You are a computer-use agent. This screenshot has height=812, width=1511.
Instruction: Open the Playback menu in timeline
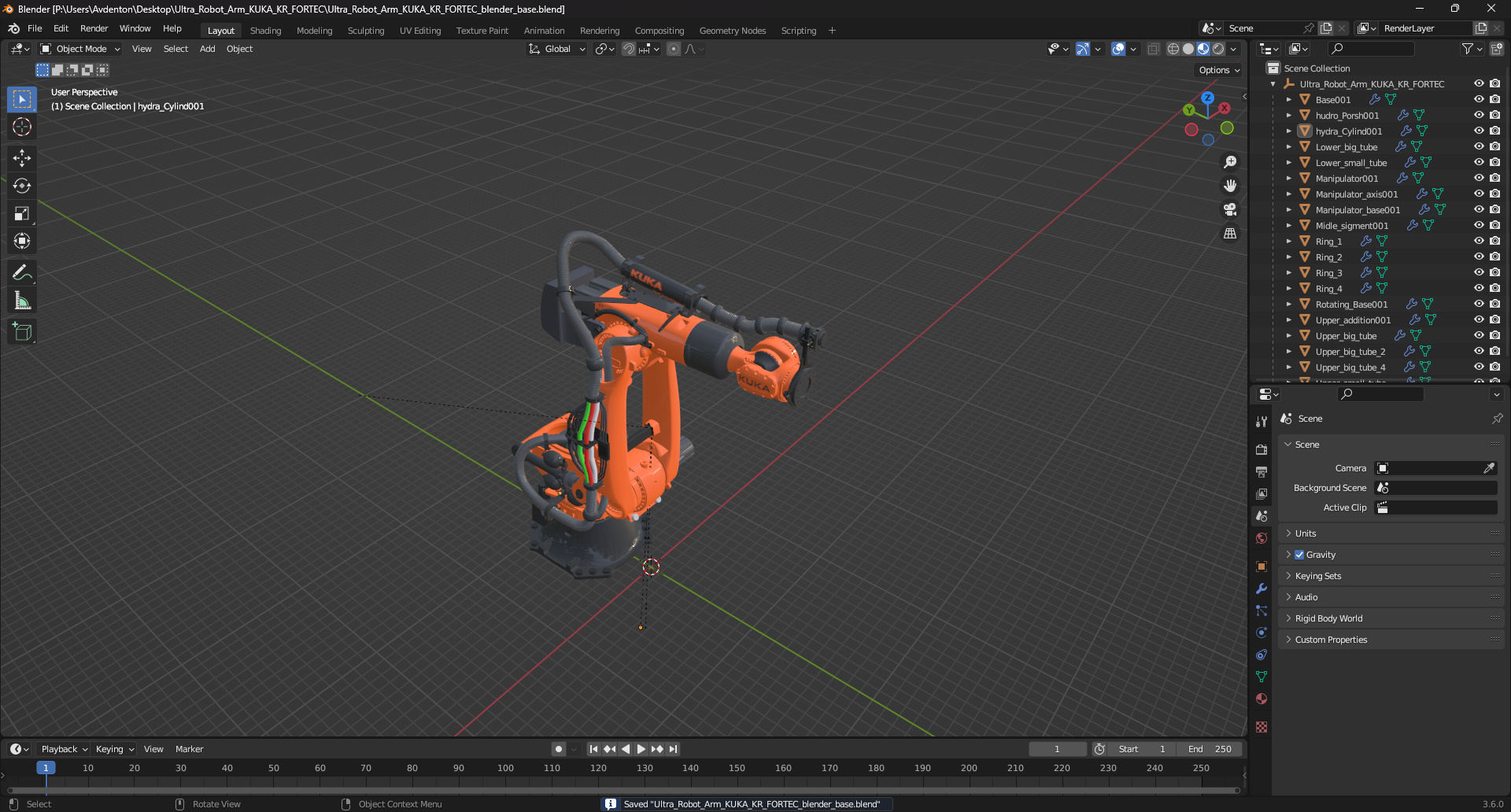[64, 749]
